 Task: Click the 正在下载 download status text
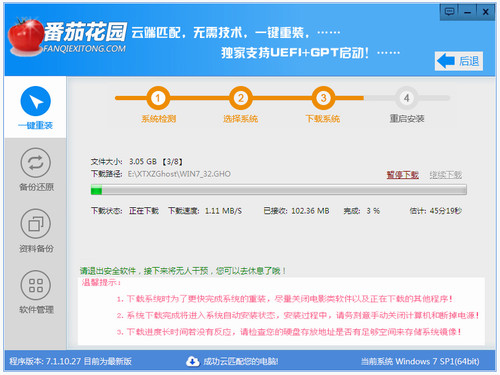[144, 211]
